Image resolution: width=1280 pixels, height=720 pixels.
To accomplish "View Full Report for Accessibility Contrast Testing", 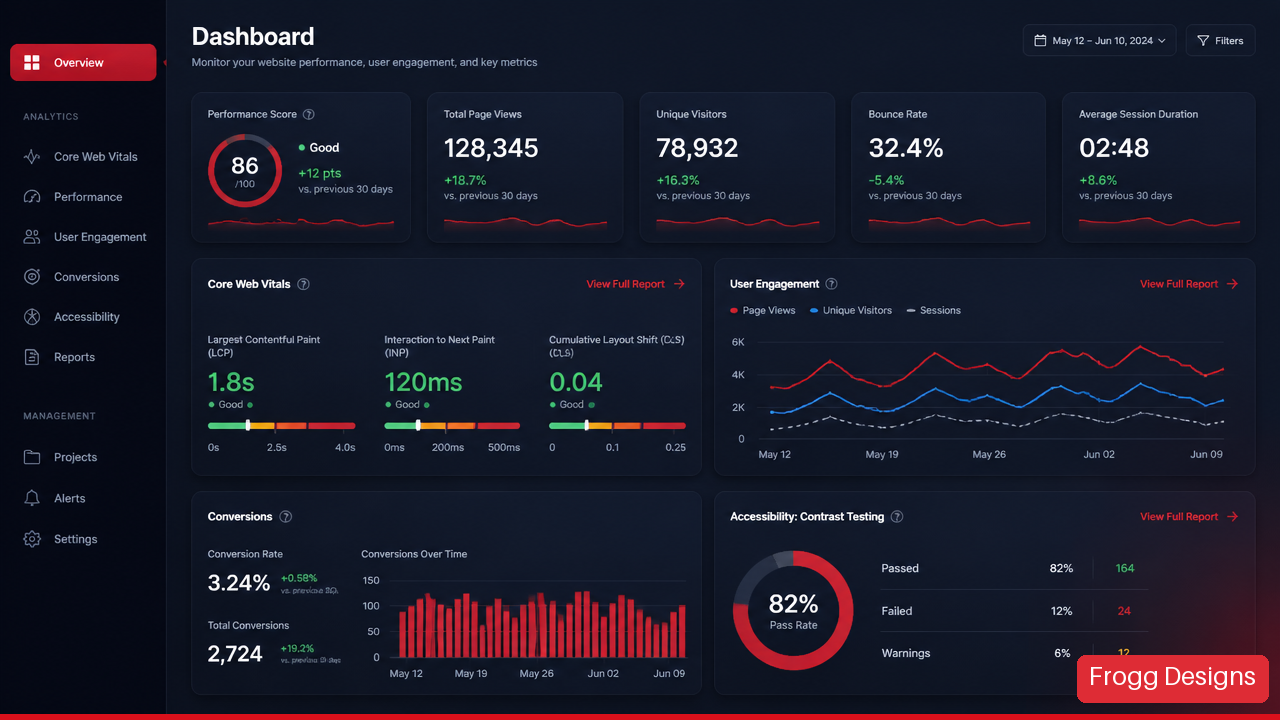I will click(1189, 517).
